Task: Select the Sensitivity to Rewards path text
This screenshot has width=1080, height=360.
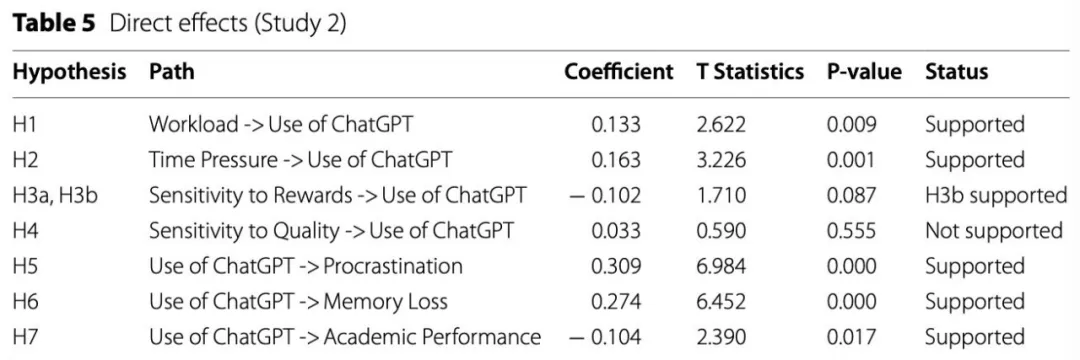Action: [x=338, y=195]
